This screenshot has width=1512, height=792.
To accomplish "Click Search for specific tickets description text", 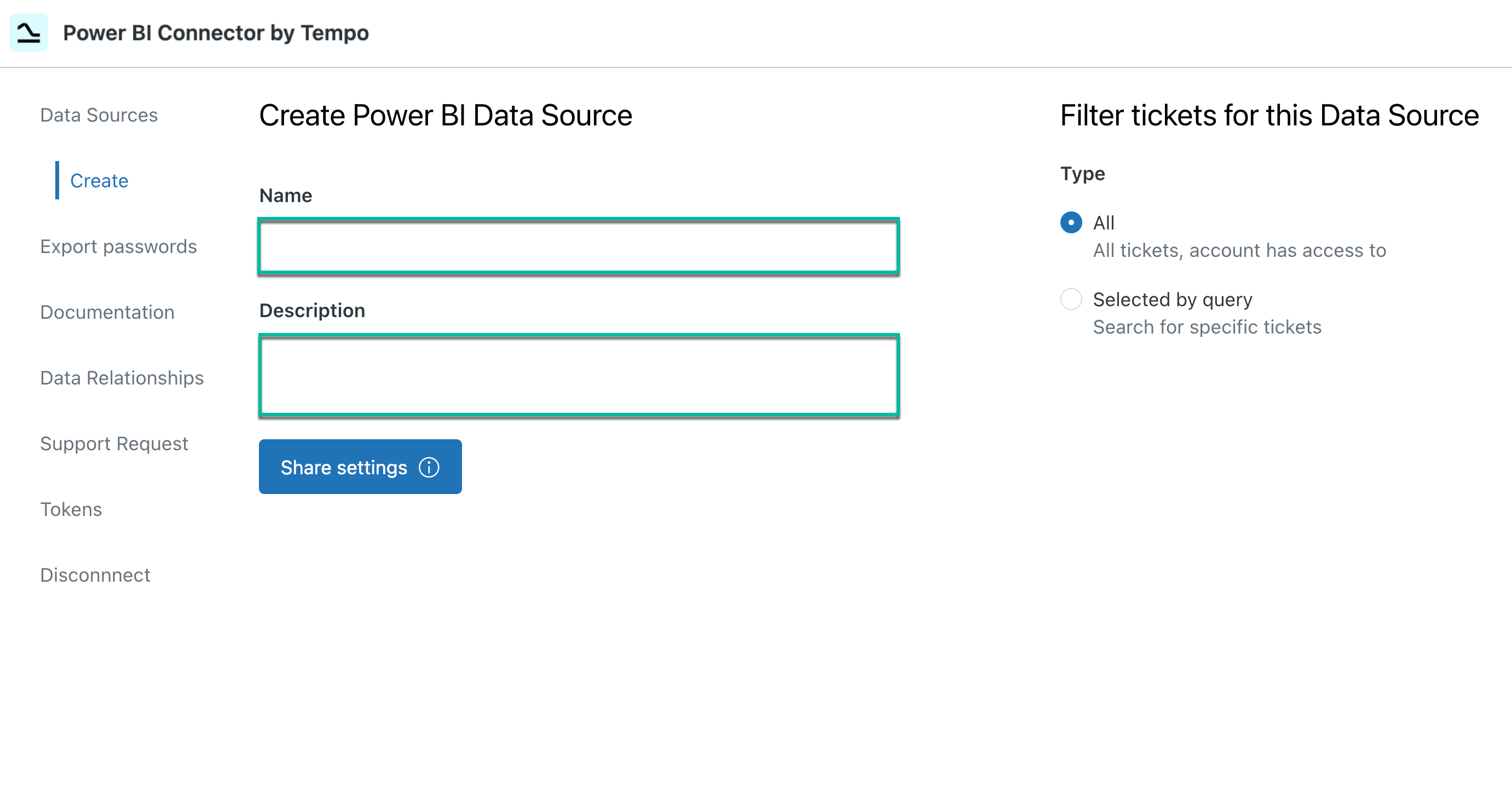I will click(1207, 327).
